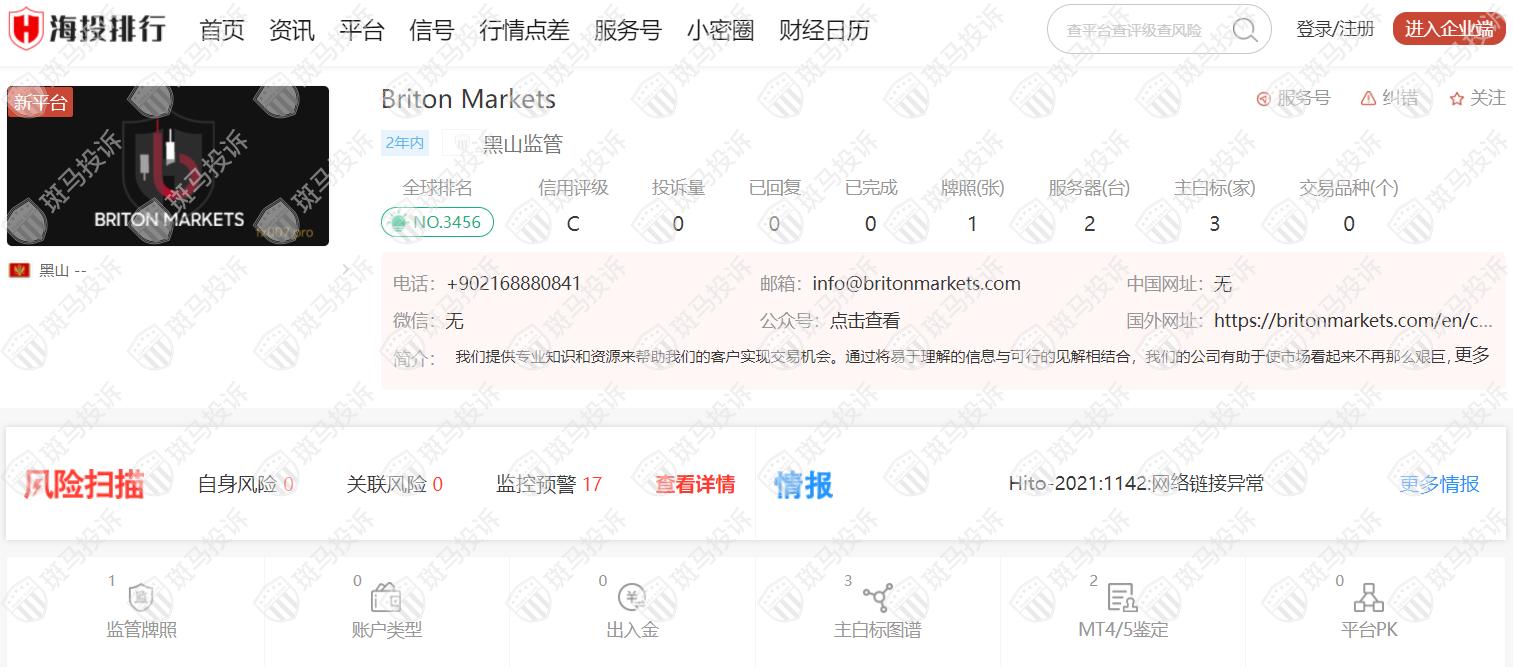Image resolution: width=1513 pixels, height=667 pixels.
Task: Follow the platform with 关注 star
Action: pos(1478,98)
